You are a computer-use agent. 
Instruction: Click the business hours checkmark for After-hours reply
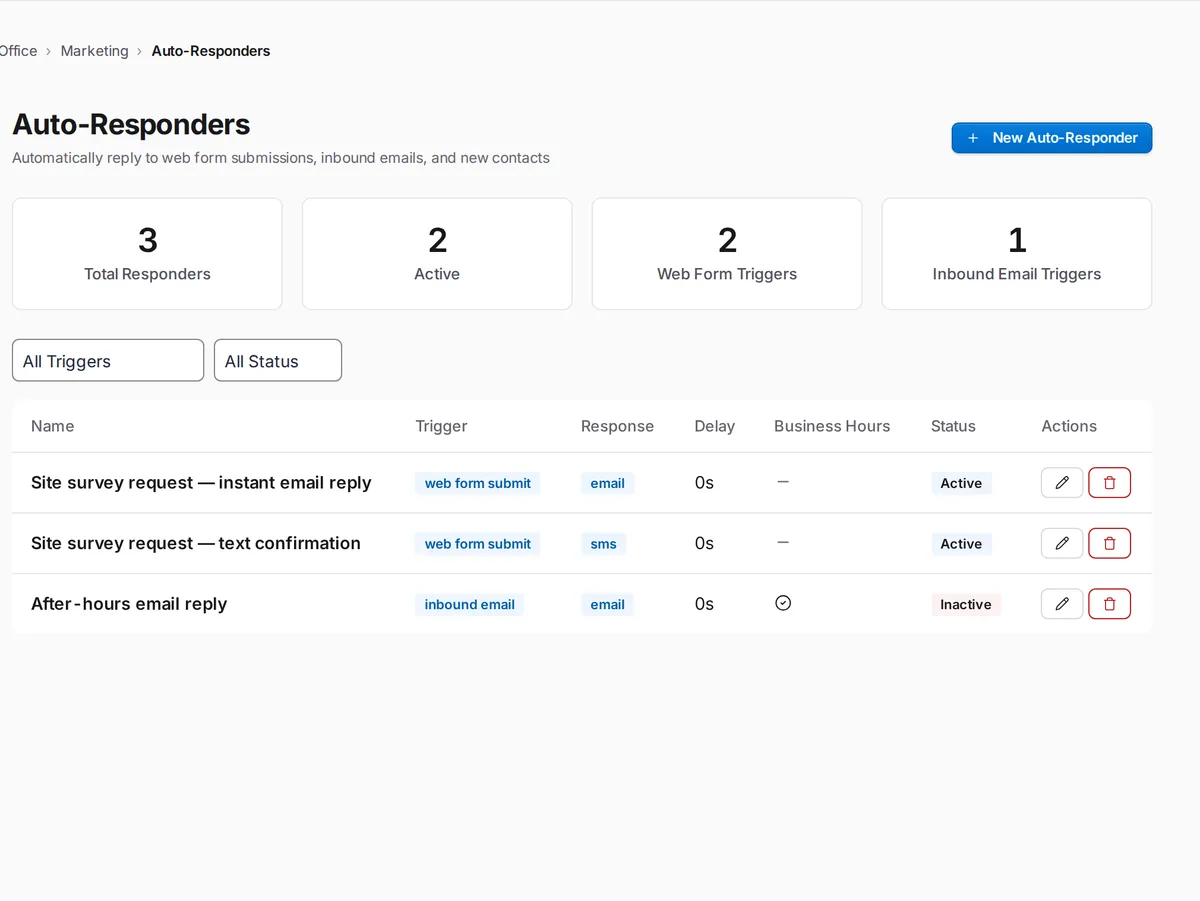[783, 603]
